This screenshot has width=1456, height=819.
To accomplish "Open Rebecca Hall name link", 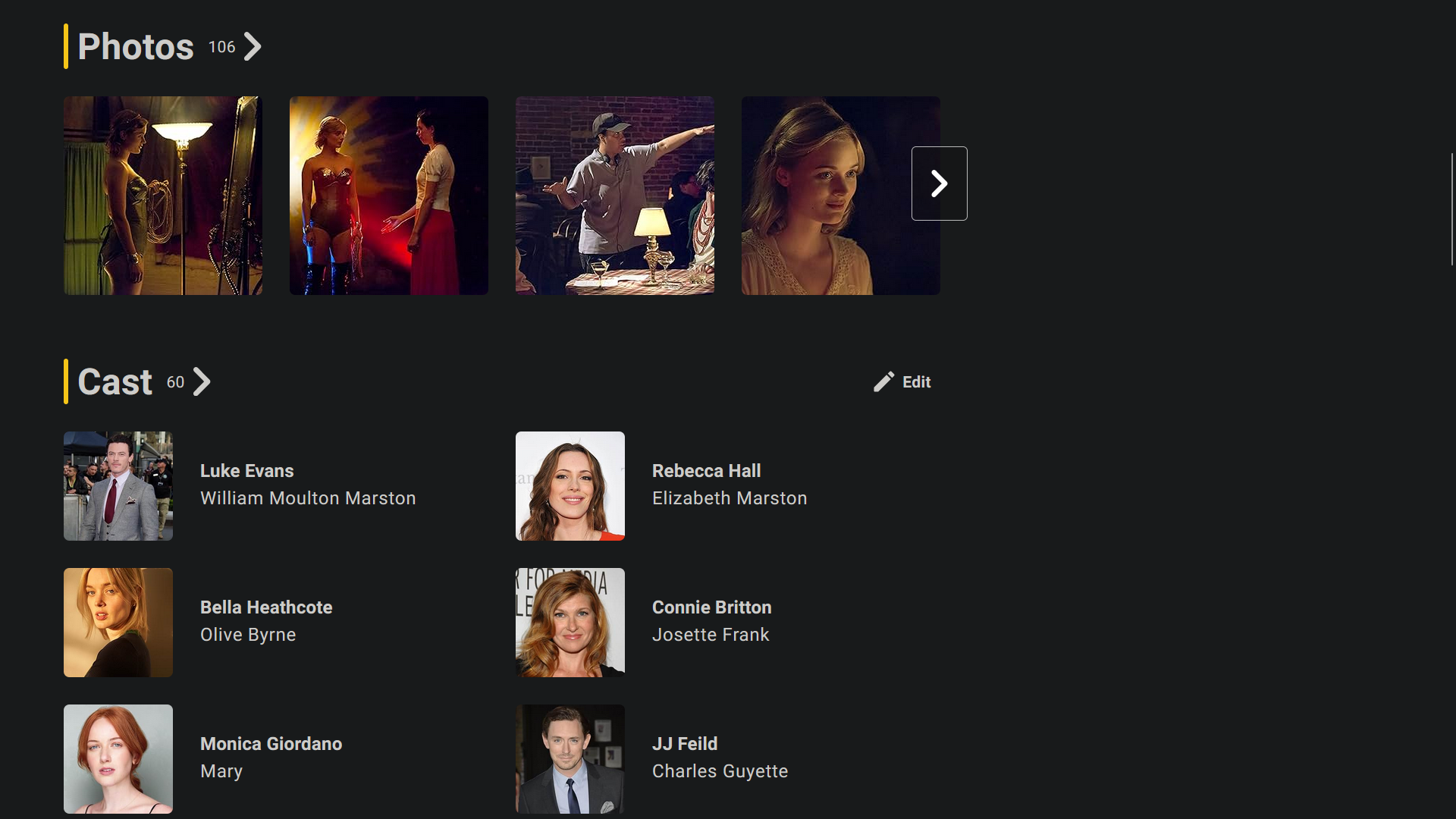I will tap(706, 471).
